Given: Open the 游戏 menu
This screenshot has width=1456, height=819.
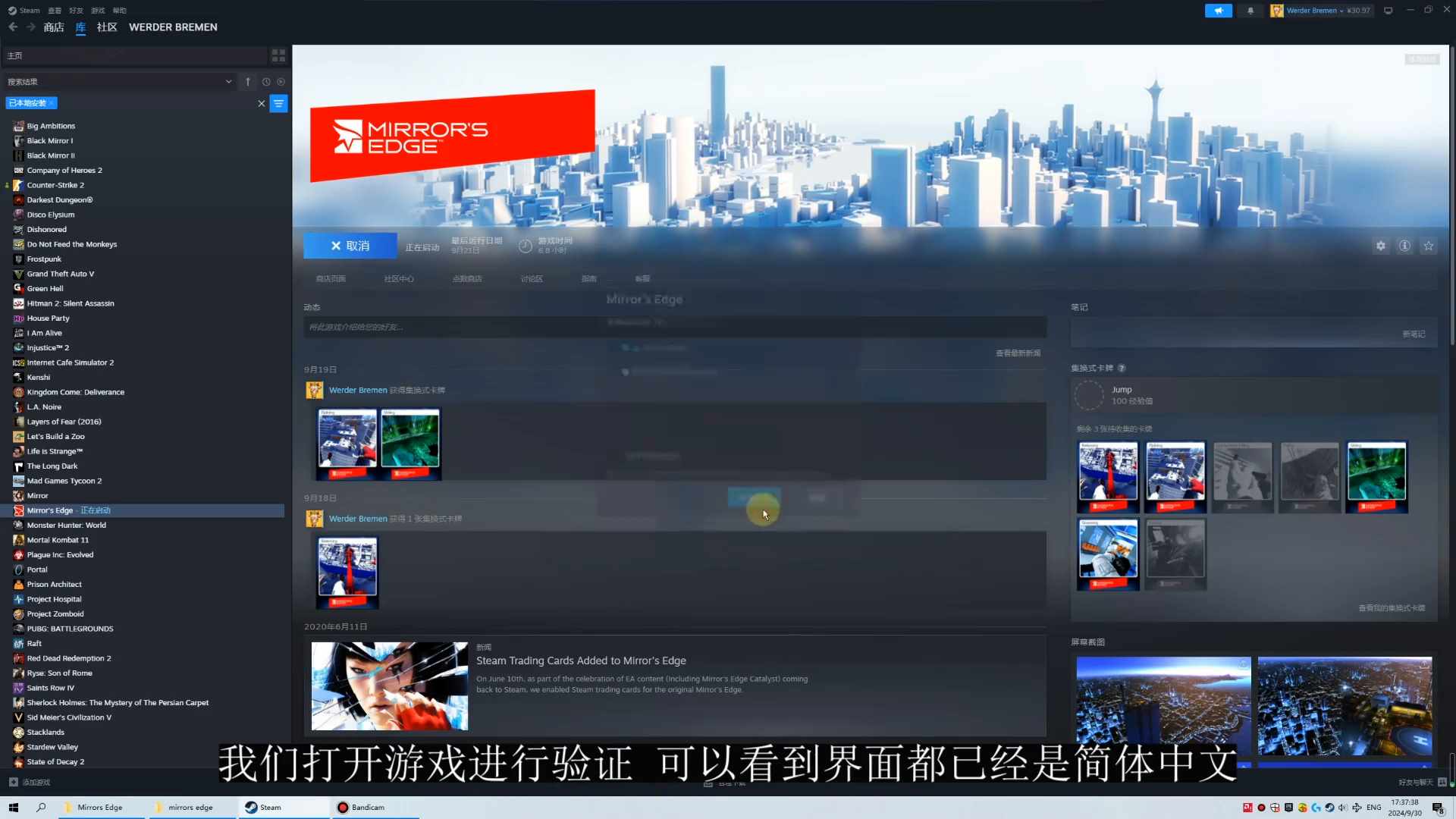Looking at the screenshot, I should coord(98,11).
